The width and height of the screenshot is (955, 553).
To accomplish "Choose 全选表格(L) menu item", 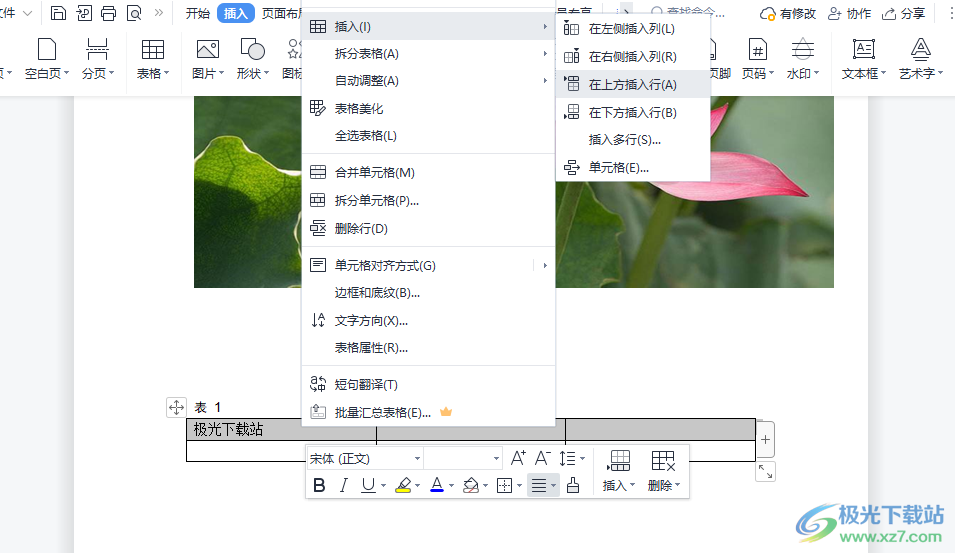I will (428, 136).
